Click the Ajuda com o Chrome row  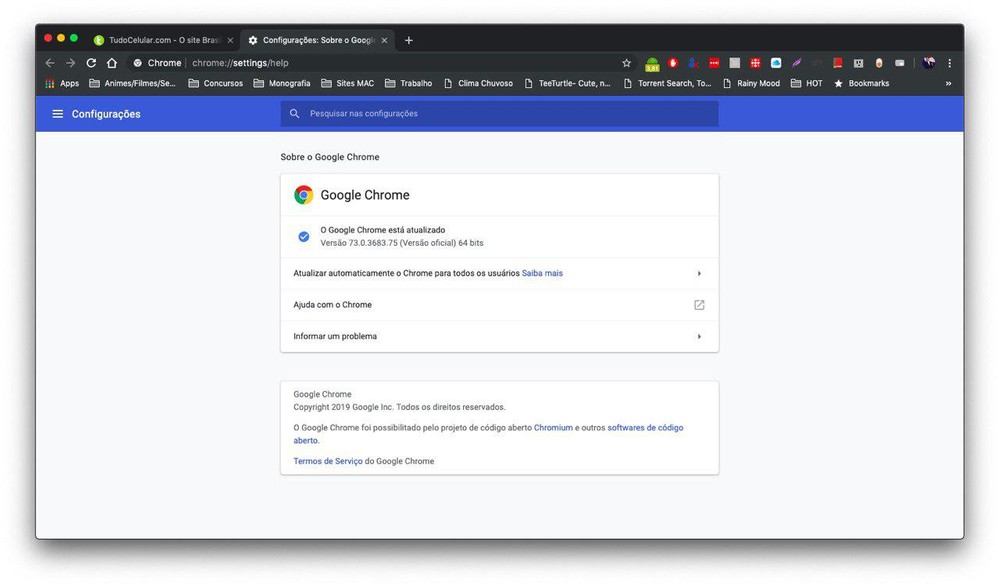tap(499, 304)
